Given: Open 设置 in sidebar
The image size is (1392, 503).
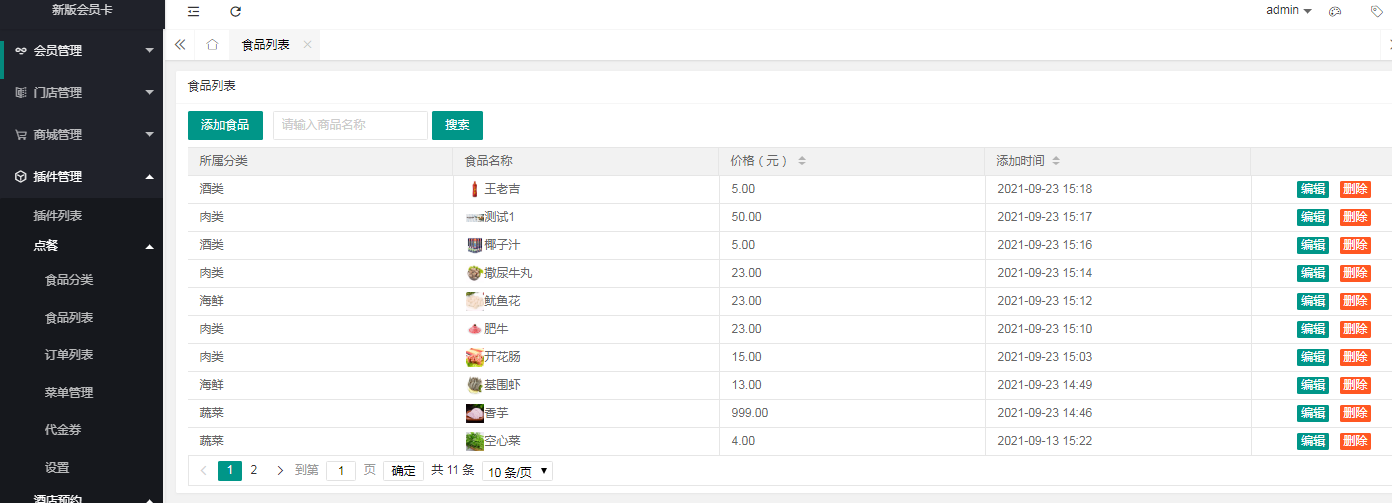Looking at the screenshot, I should pos(57,468).
